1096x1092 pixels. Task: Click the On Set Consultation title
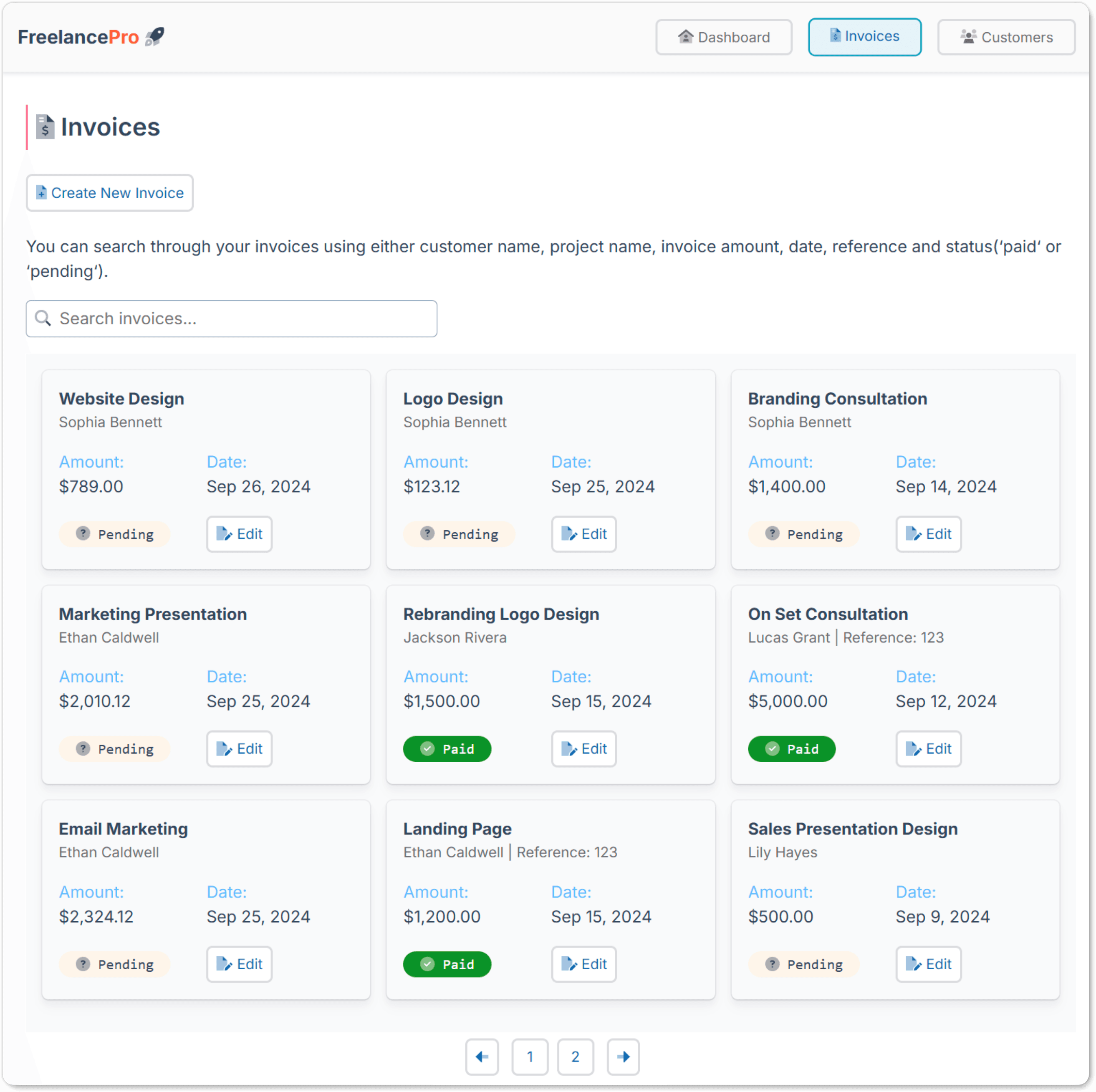tap(828, 614)
